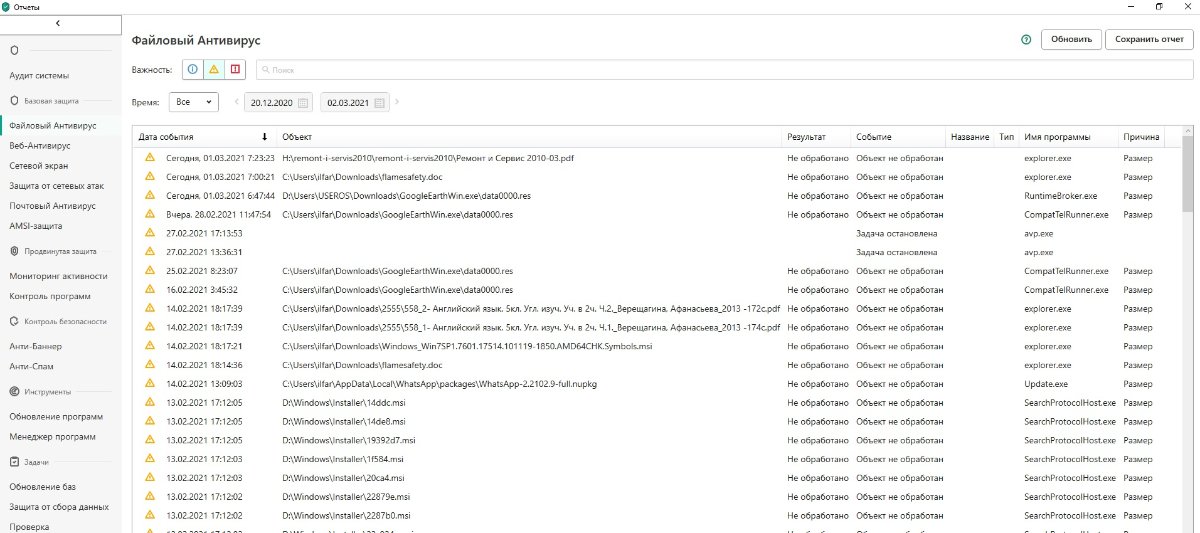Click the Продвинутая защита shield icon
Screen dimensions: 1200x533
[14, 251]
